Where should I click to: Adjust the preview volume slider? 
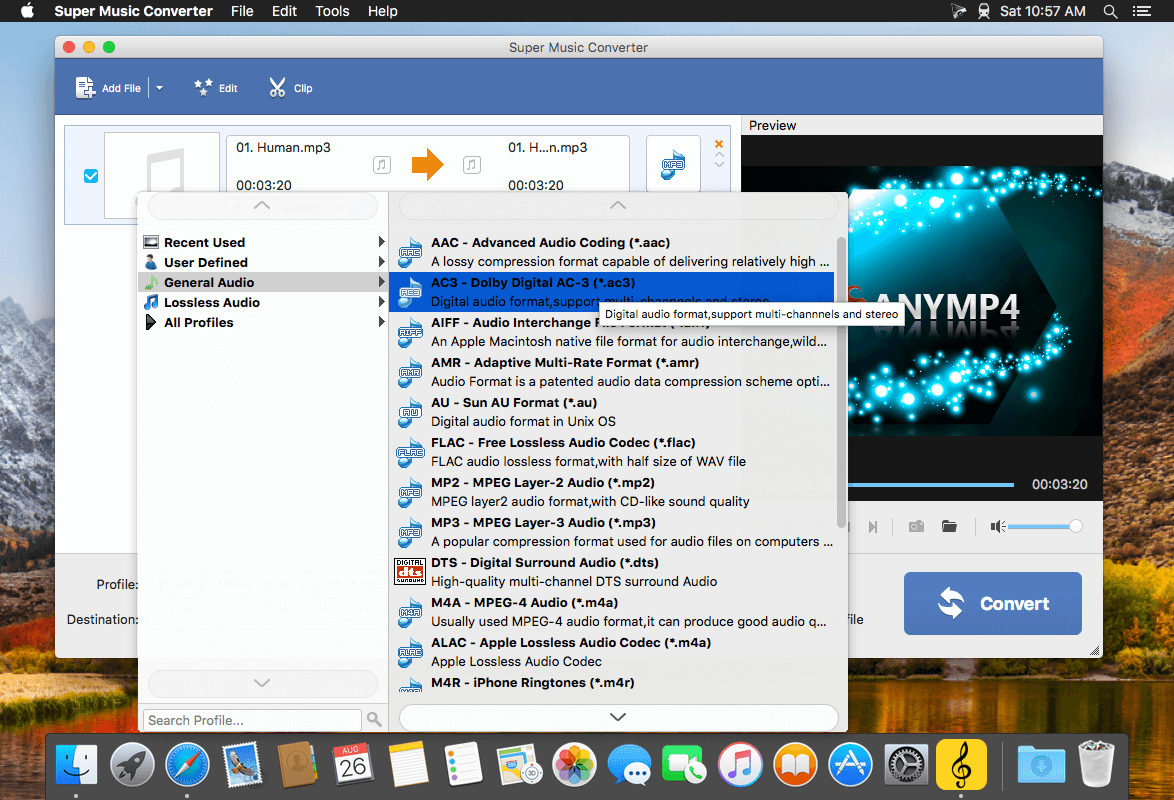click(x=1044, y=527)
